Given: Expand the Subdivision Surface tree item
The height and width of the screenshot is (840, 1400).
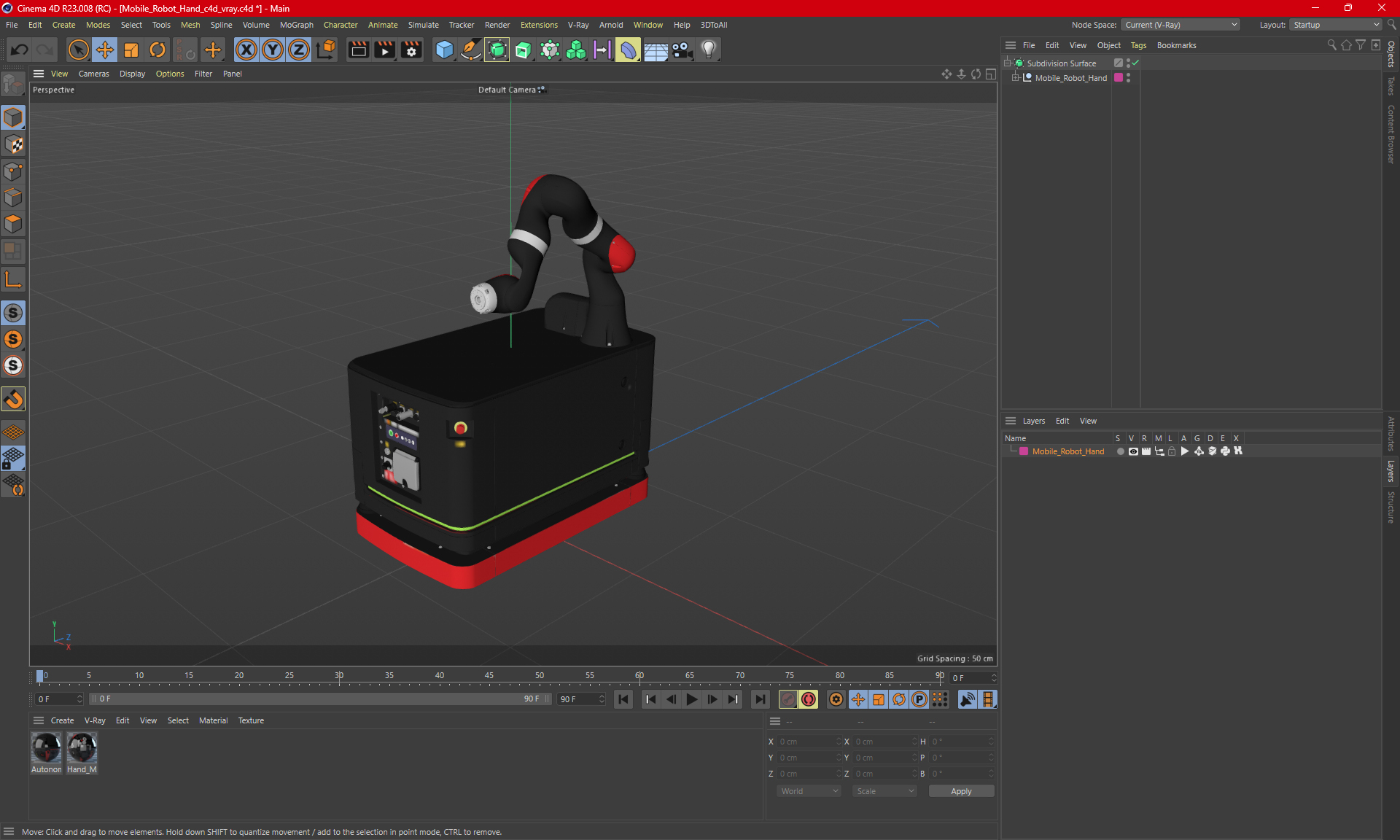Looking at the screenshot, I should 1007,63.
